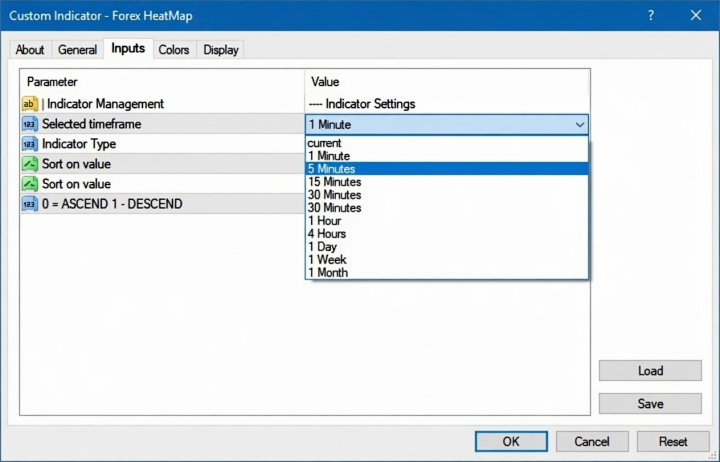Viewport: 720px width, 462px height.
Task: Click the 123 icon beside 0 = ASCEND 1 - DESCEND
Action: coord(30,204)
